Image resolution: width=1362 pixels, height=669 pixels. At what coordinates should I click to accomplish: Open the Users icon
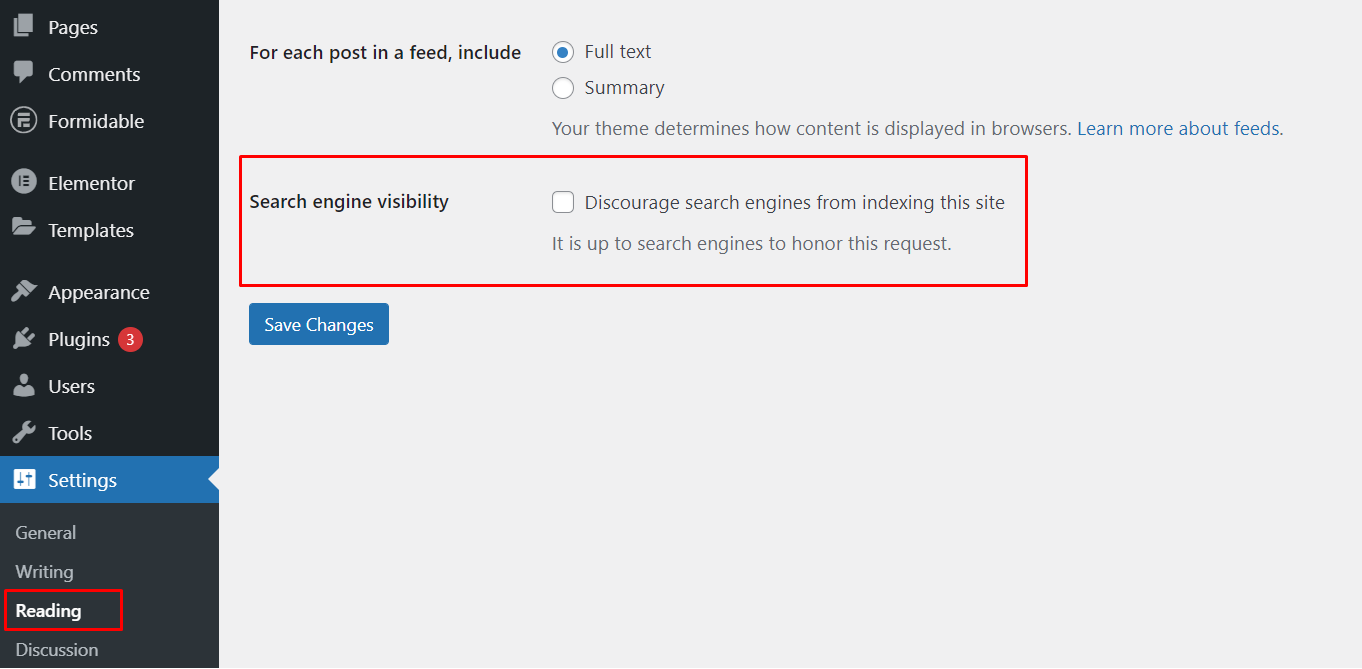[22, 385]
